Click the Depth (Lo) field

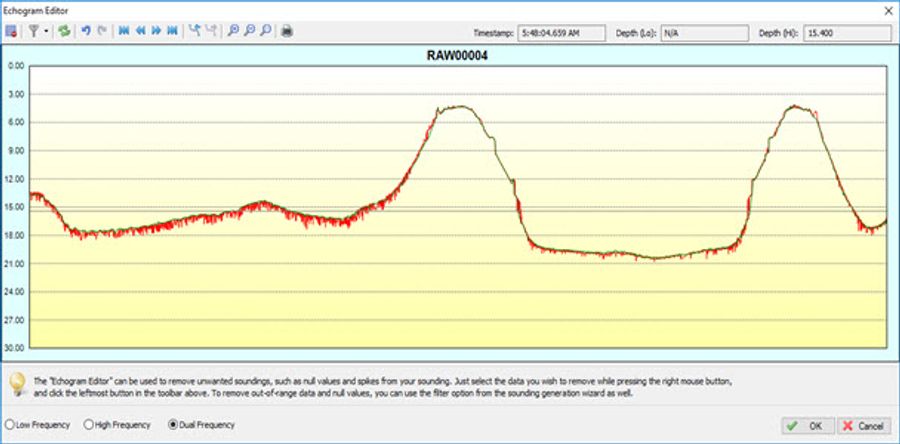[705, 33]
